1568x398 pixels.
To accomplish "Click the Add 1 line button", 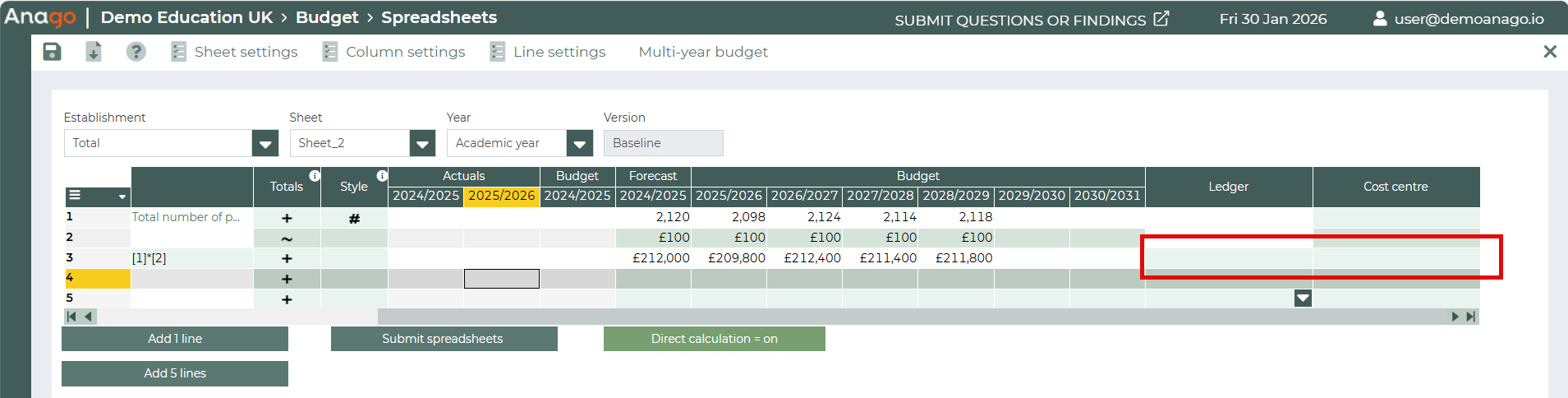I will (174, 339).
